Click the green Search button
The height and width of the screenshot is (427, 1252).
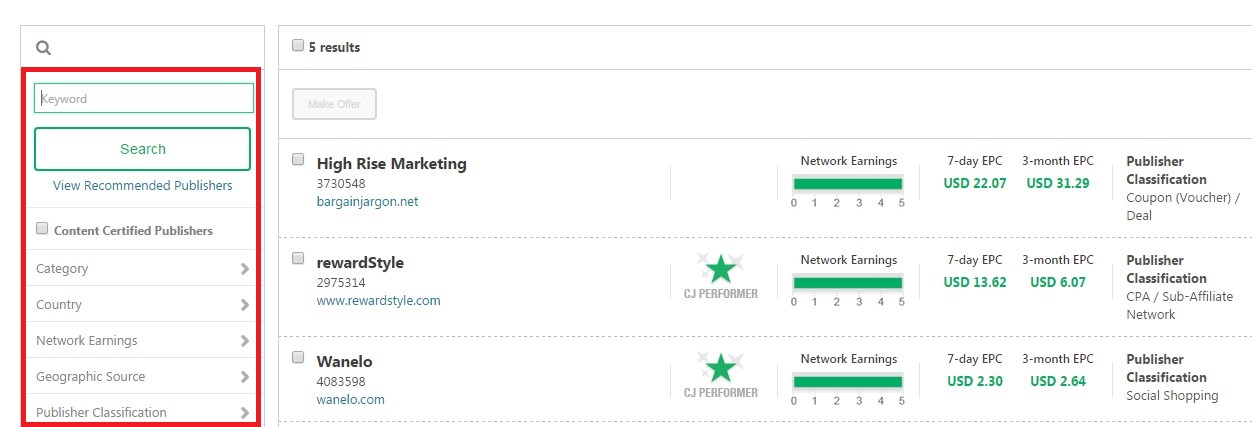pyautogui.click(x=142, y=149)
